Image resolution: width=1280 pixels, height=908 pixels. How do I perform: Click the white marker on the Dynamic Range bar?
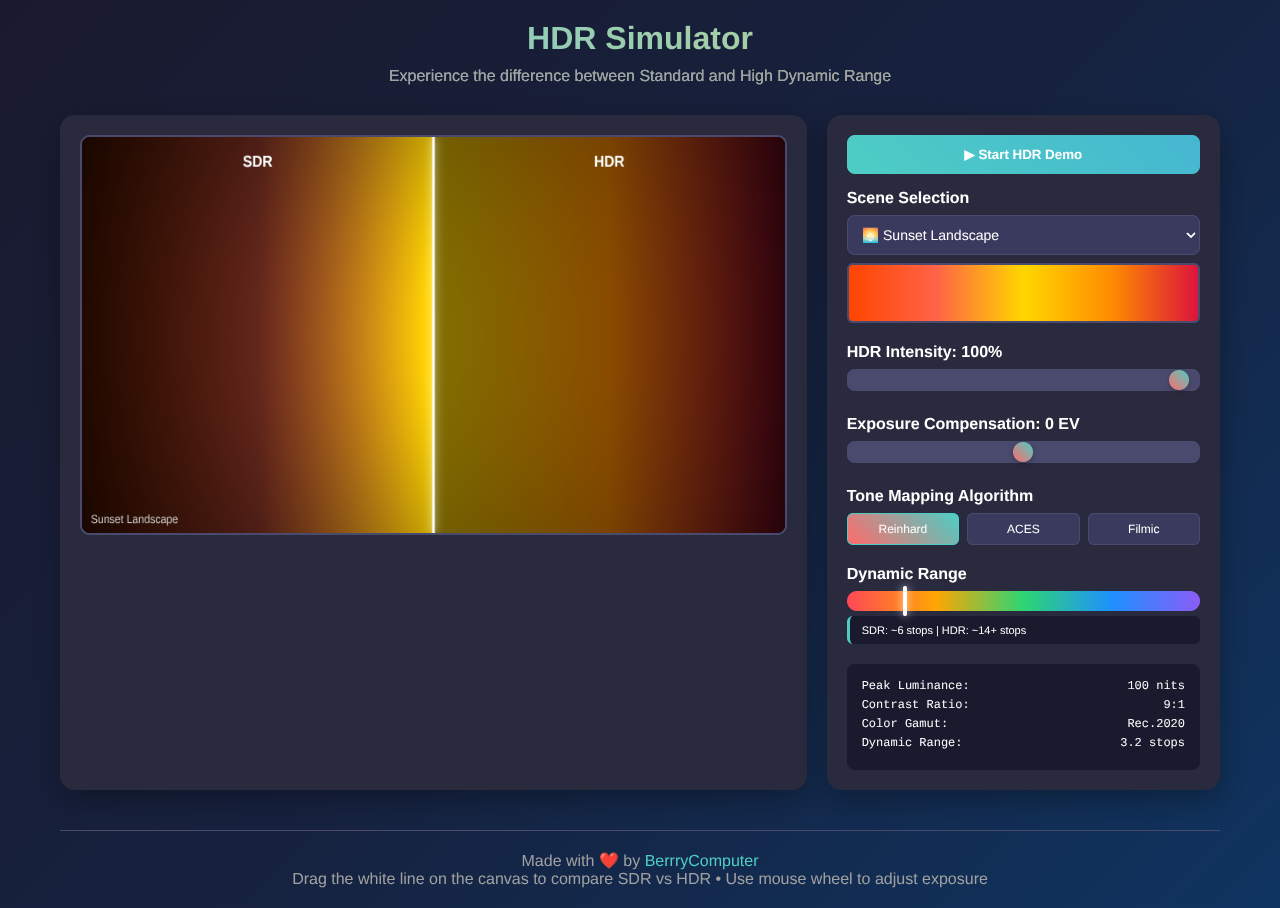905,600
